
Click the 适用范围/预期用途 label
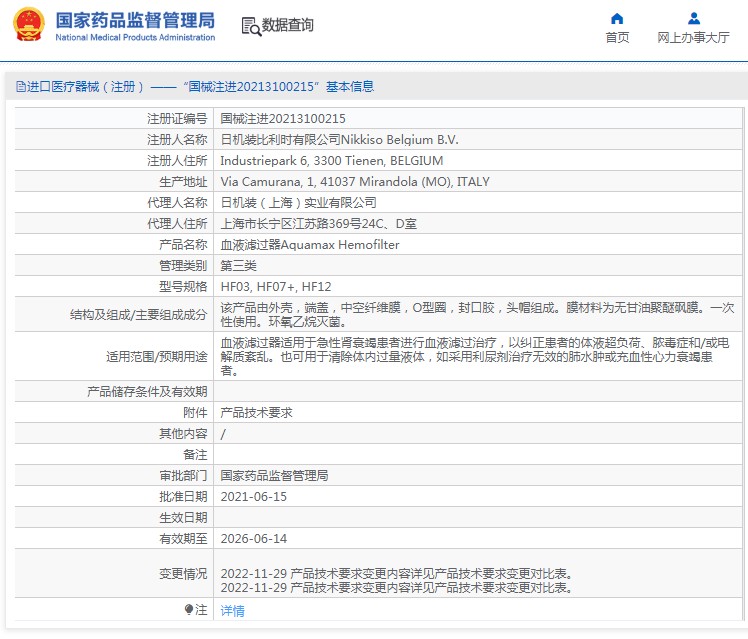pyautogui.click(x=156, y=356)
